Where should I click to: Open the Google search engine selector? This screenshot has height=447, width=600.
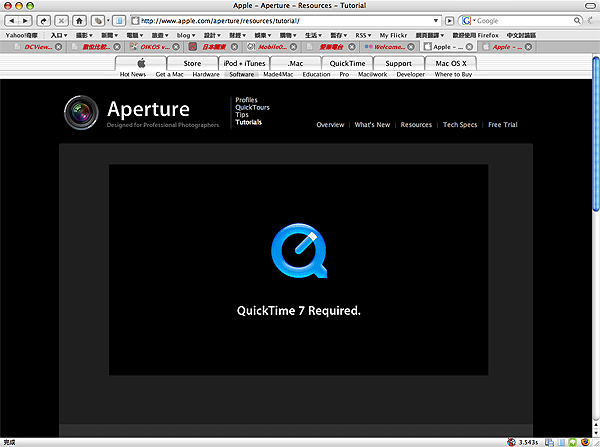pos(468,21)
